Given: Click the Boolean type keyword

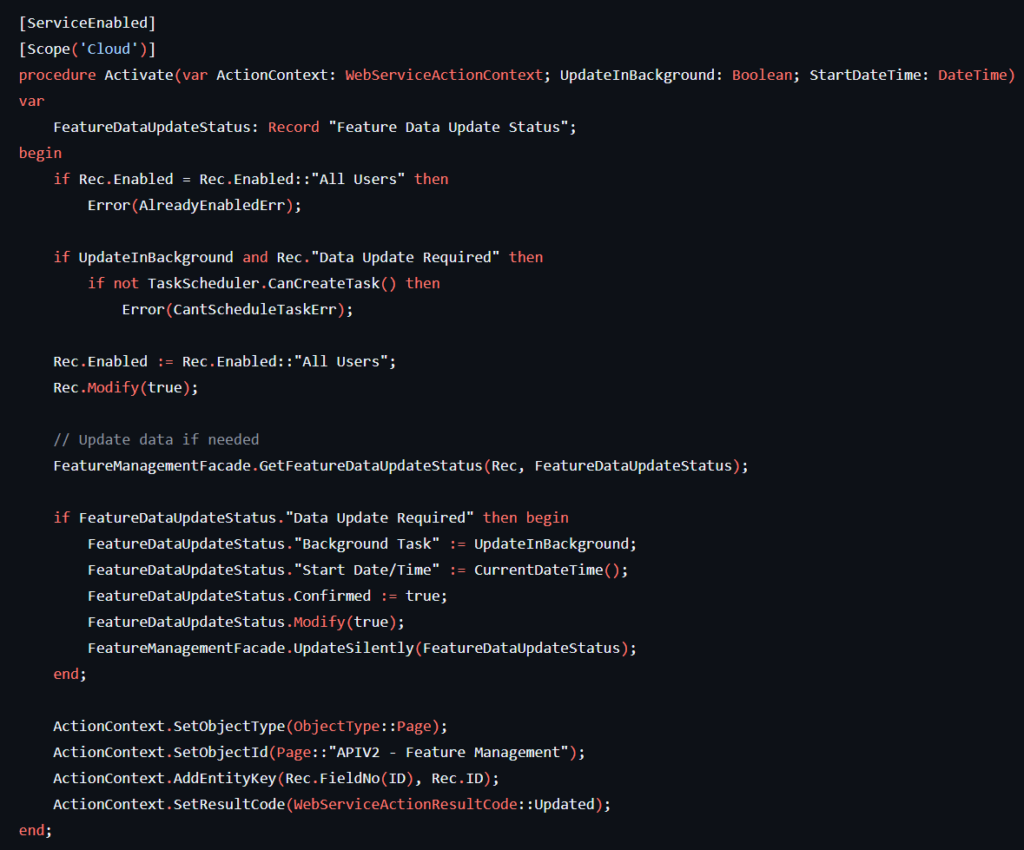Looking at the screenshot, I should point(766,75).
